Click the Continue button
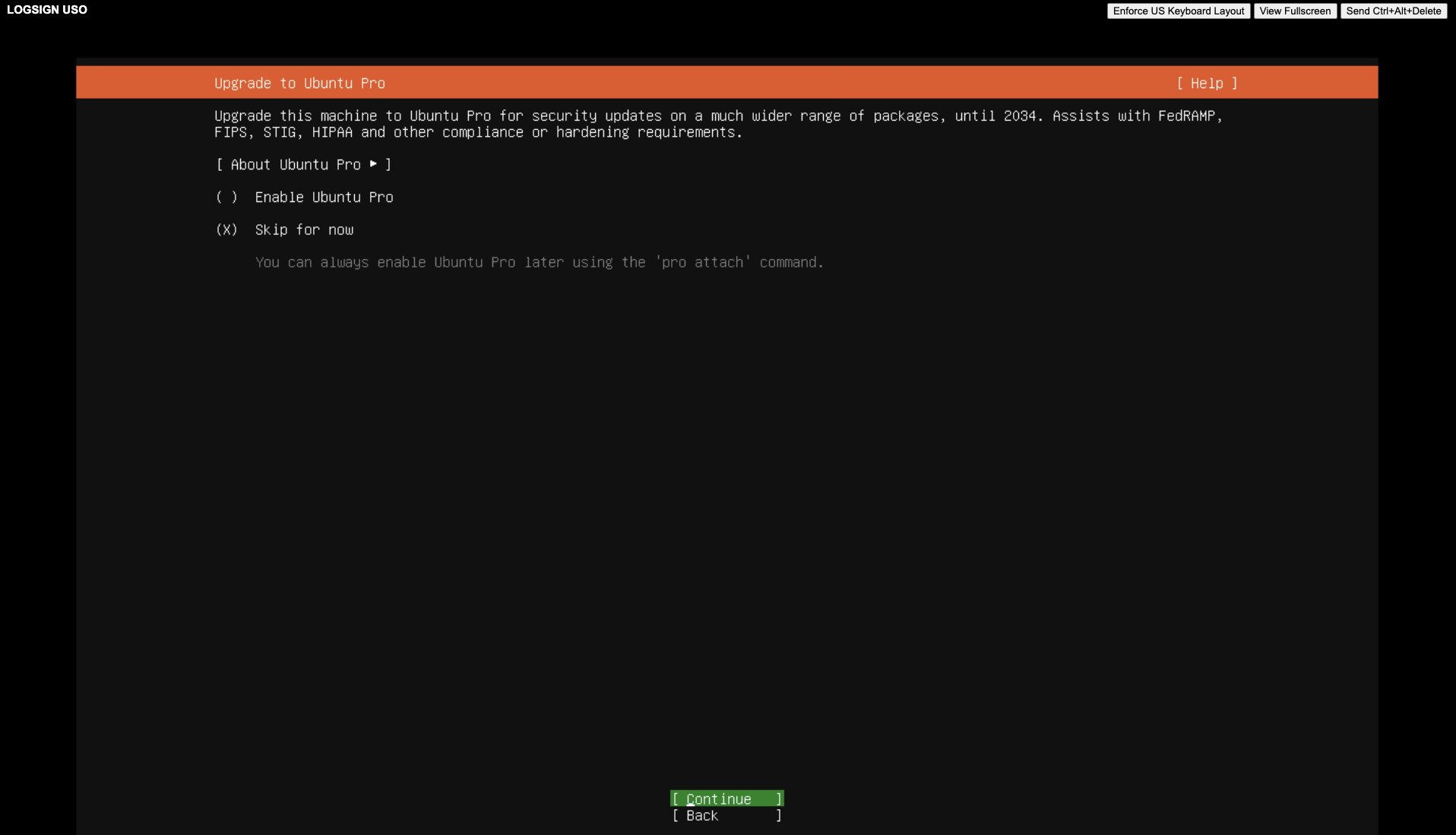1456x835 pixels. click(726, 799)
